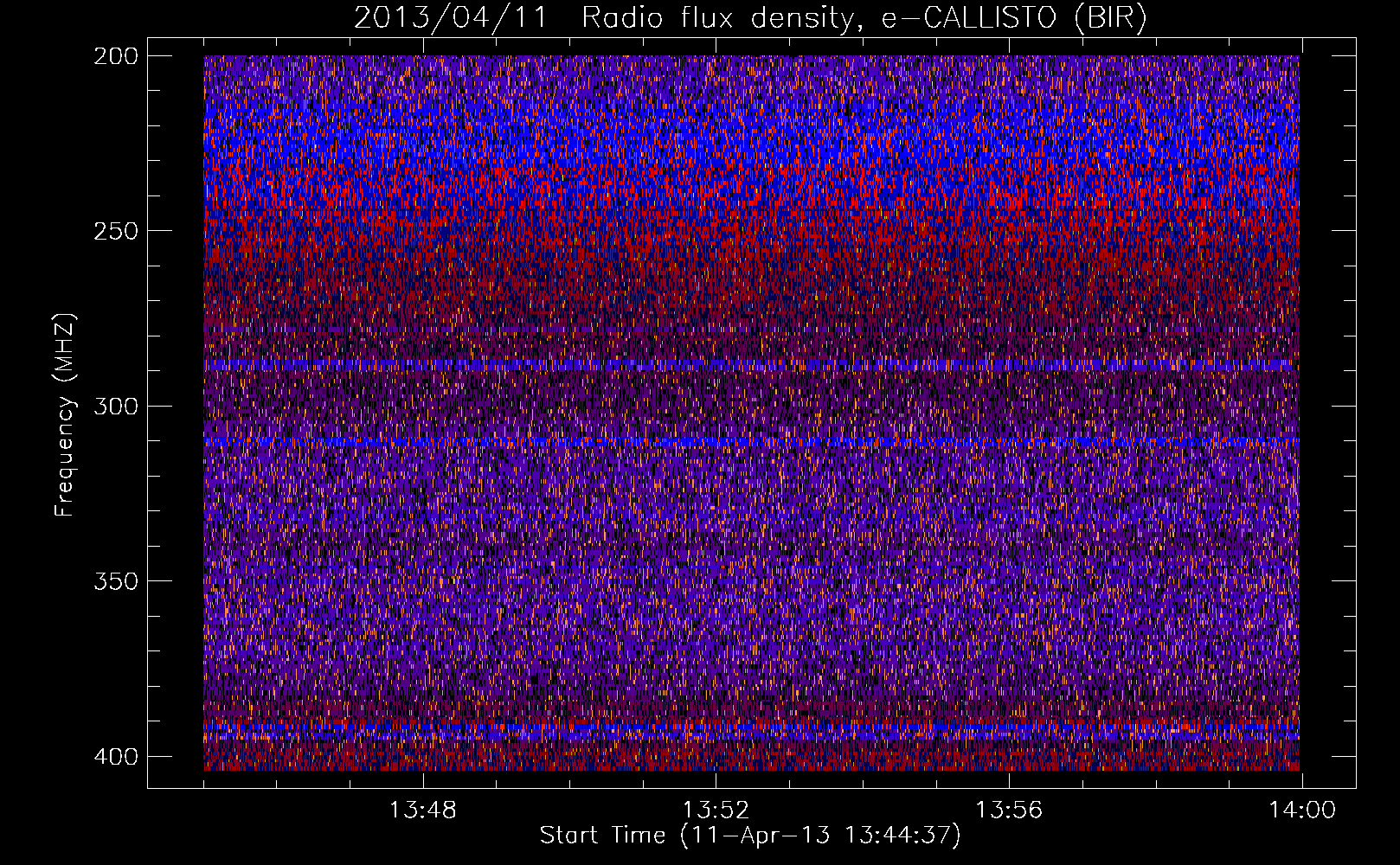Click the plot title '2013/04/11 Radio flux density, e-CALLISTO (BIR)'
Screen dimensions: 1400x865
750,18
